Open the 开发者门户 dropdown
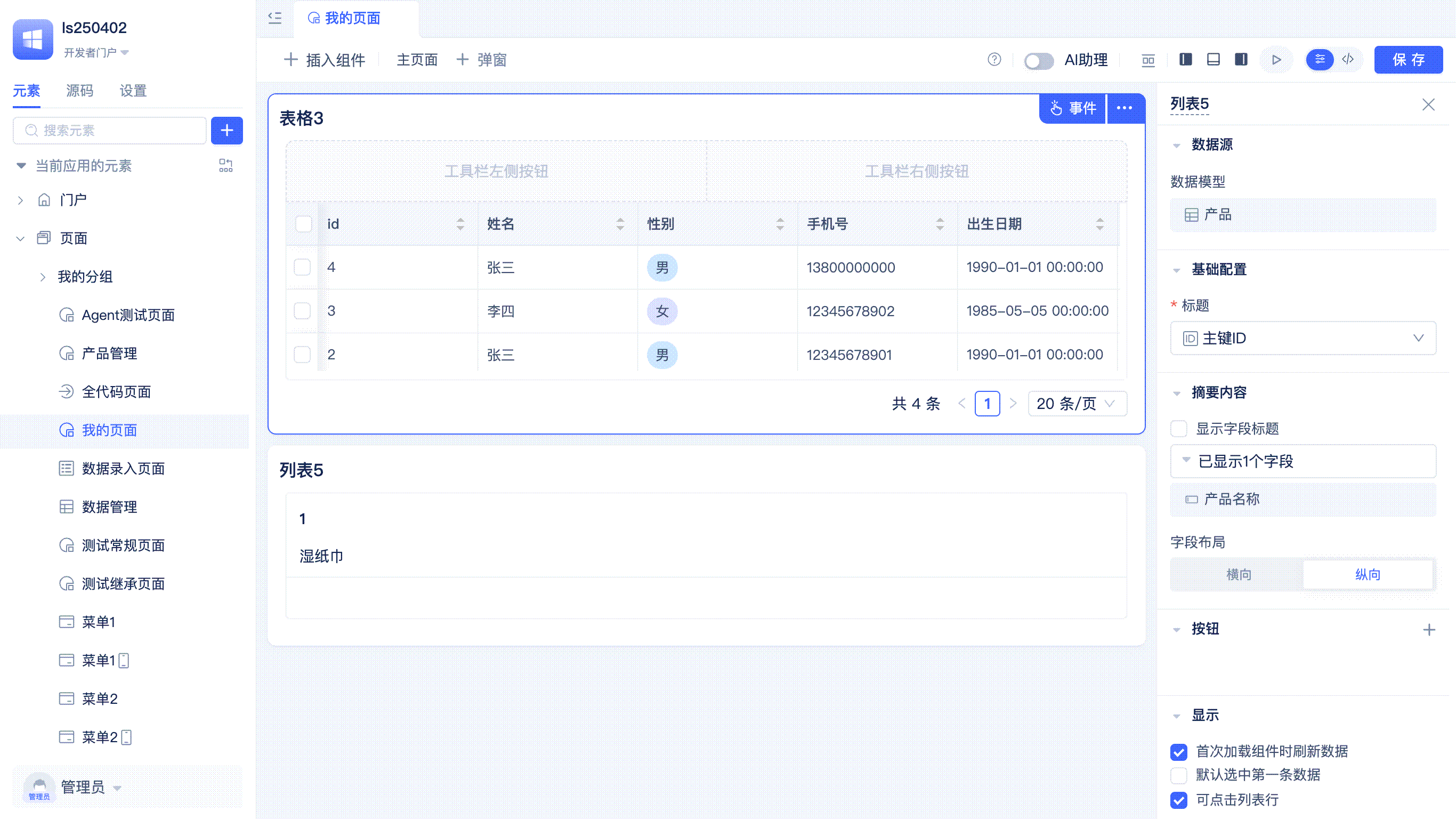Screen dimensions: 1456x819 coord(96,53)
